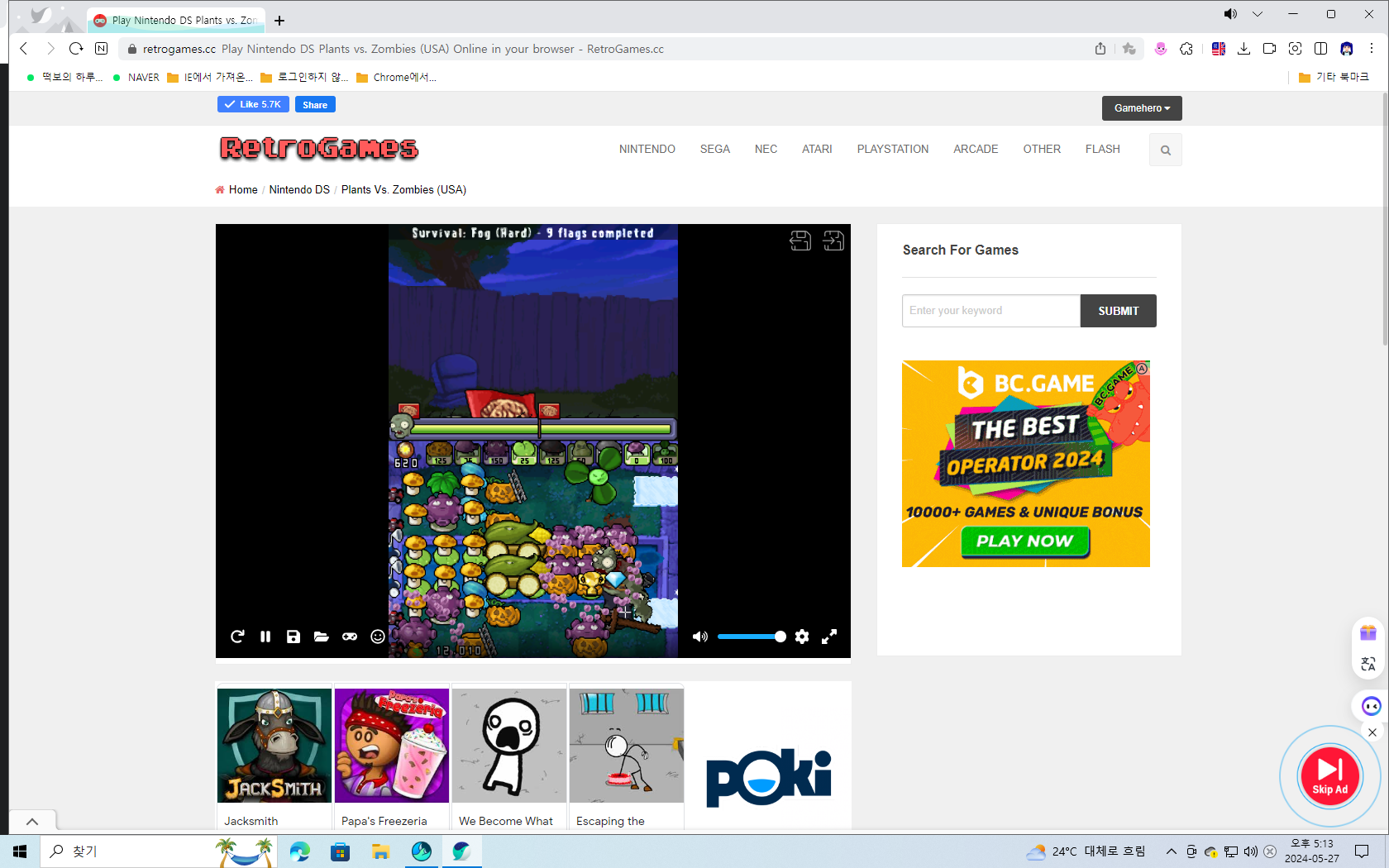Open the gift box side icon

1368,633
